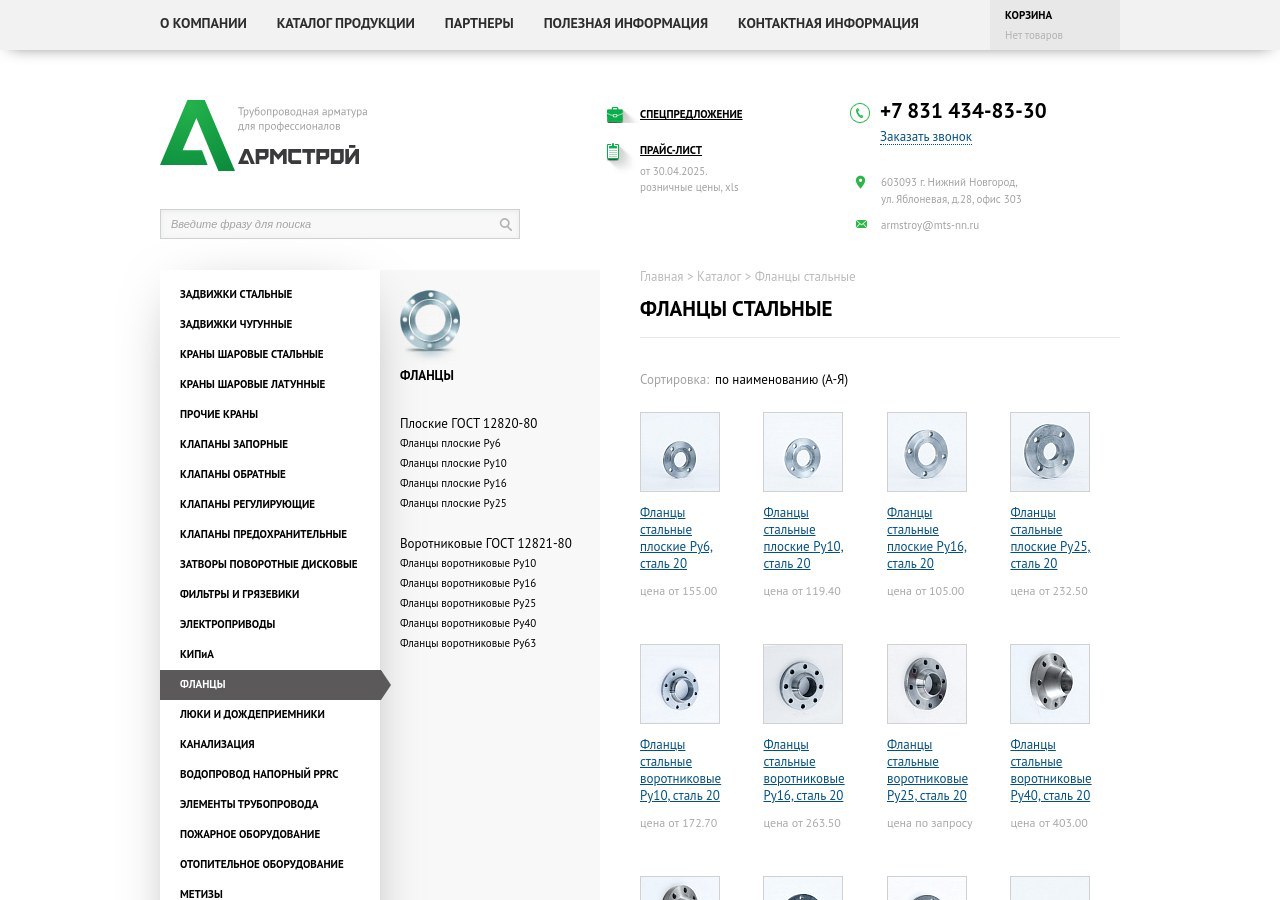The width and height of the screenshot is (1280, 900).
Task: Open the Корзина cart block
Action: (x=1055, y=25)
